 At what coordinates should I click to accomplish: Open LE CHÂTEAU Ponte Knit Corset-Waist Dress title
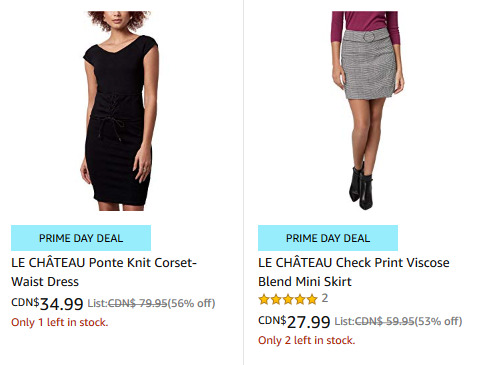coord(104,272)
